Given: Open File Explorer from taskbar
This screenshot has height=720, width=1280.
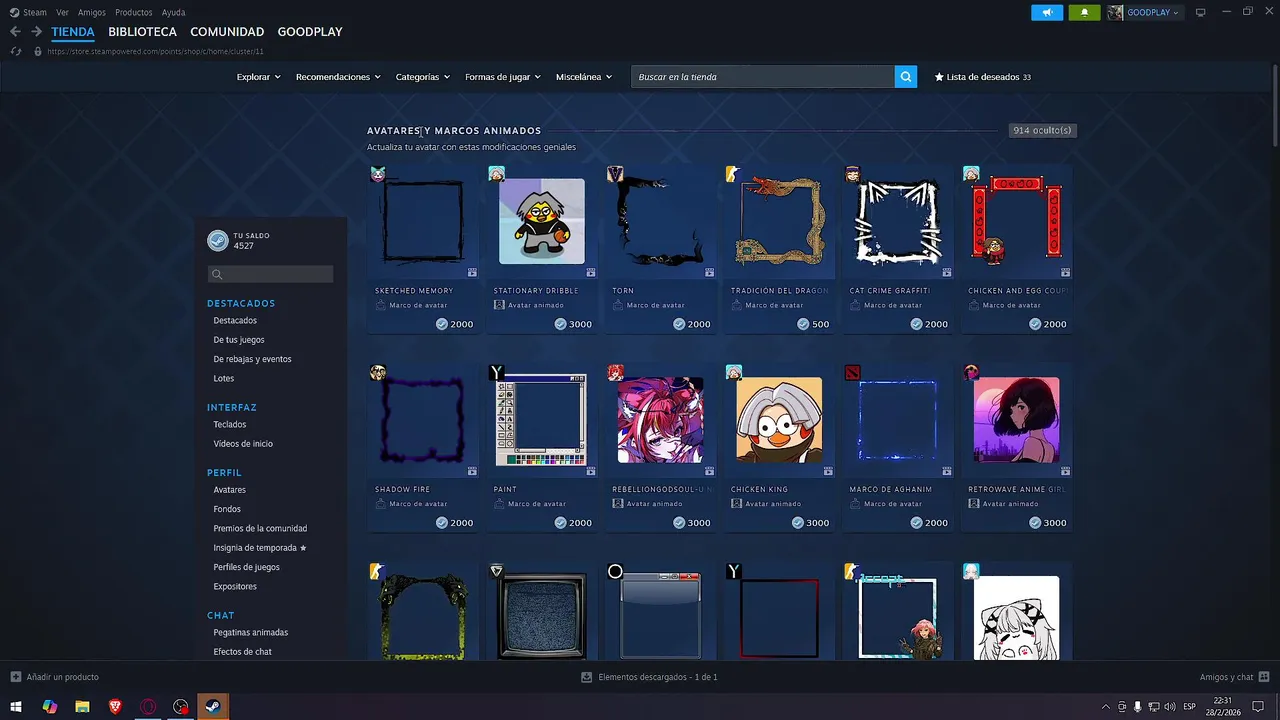Looking at the screenshot, I should (x=82, y=707).
